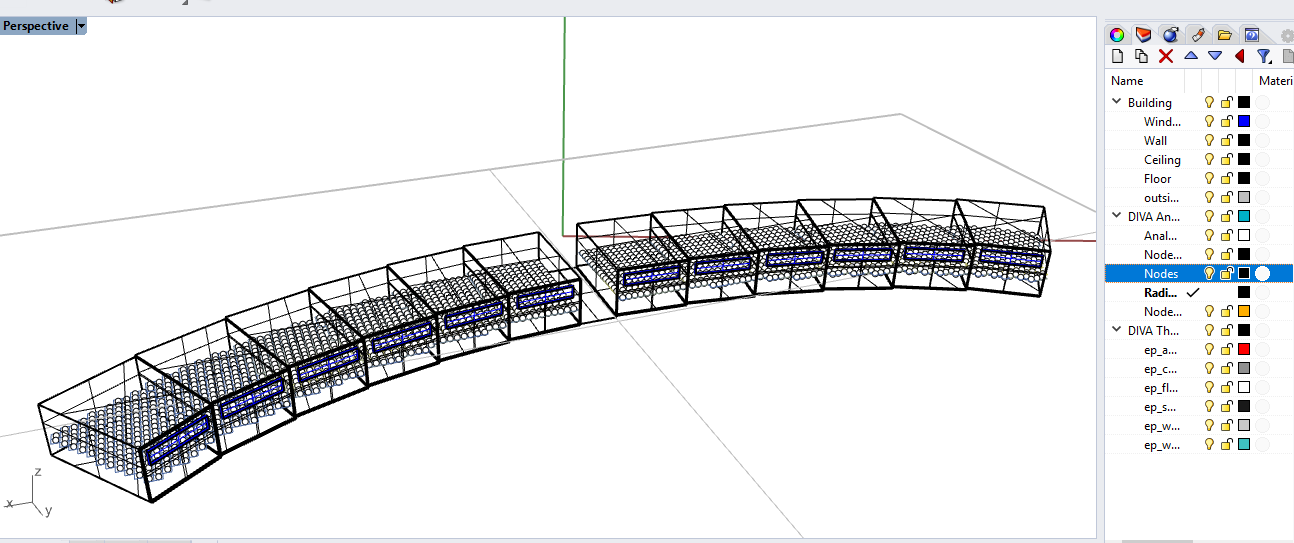The width and height of the screenshot is (1294, 543).
Task: Open the Materials panel tab with brush icon
Action: point(1196,35)
